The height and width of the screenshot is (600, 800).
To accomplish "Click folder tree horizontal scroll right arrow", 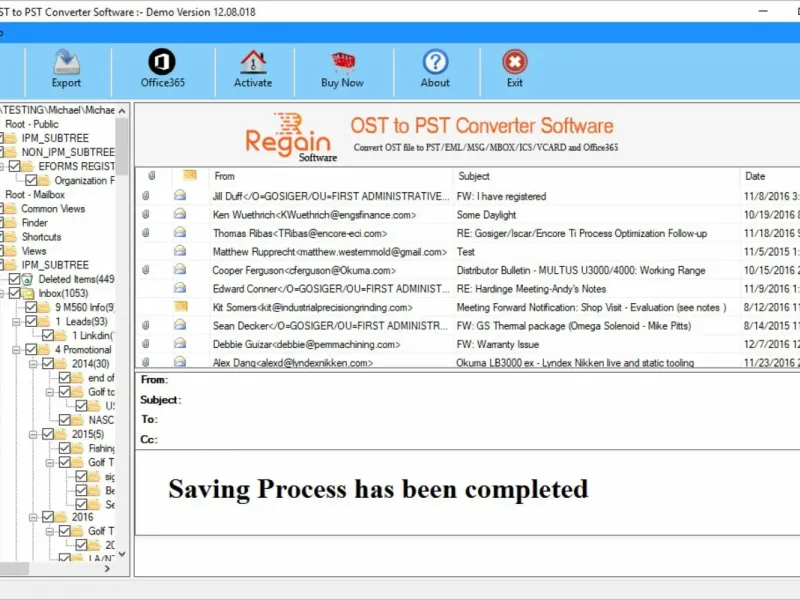I will [107, 568].
